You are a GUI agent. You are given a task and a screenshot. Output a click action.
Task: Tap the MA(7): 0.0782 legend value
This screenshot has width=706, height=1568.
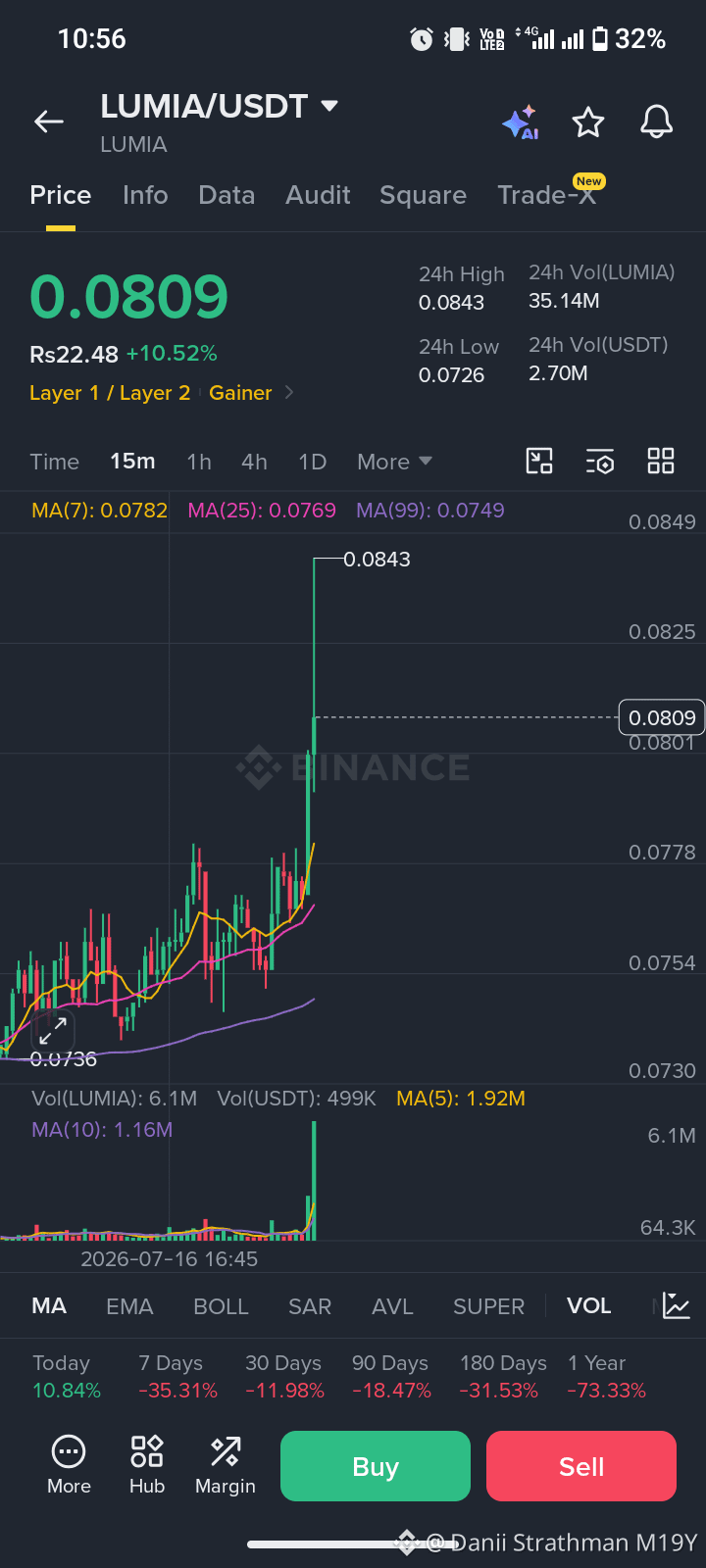tap(99, 511)
